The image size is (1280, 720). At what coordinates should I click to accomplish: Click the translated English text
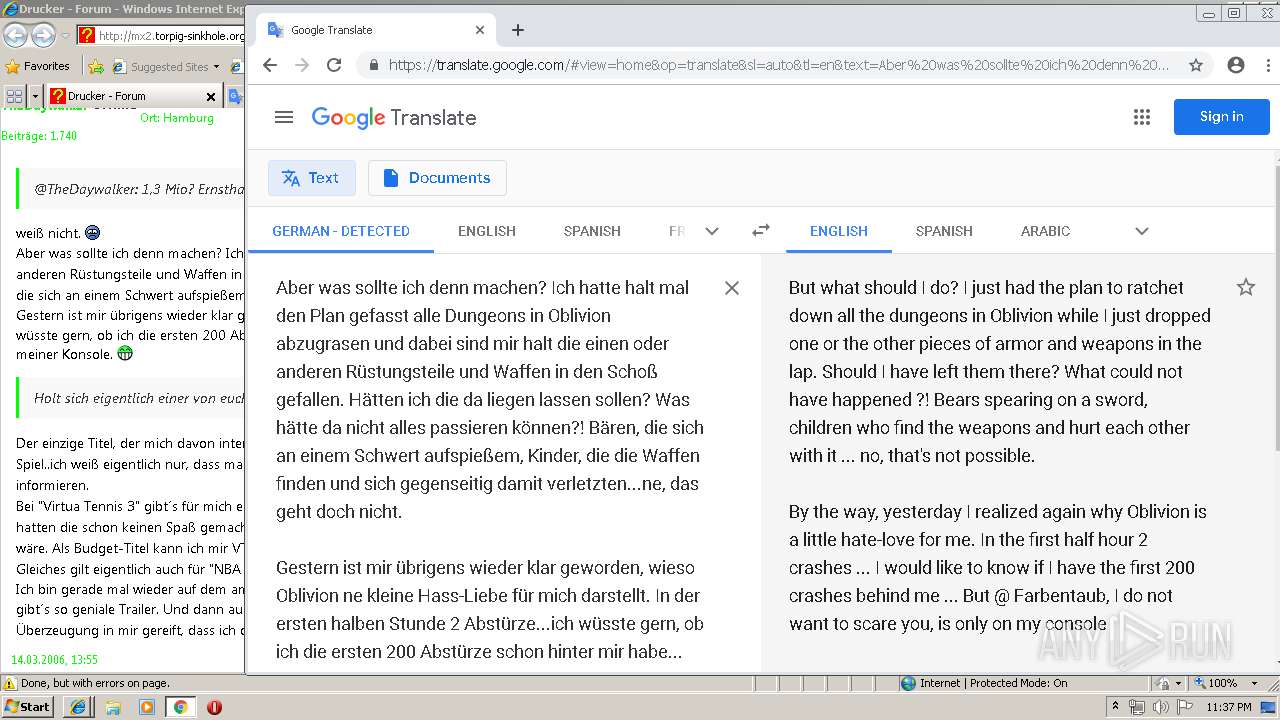[1000, 455]
